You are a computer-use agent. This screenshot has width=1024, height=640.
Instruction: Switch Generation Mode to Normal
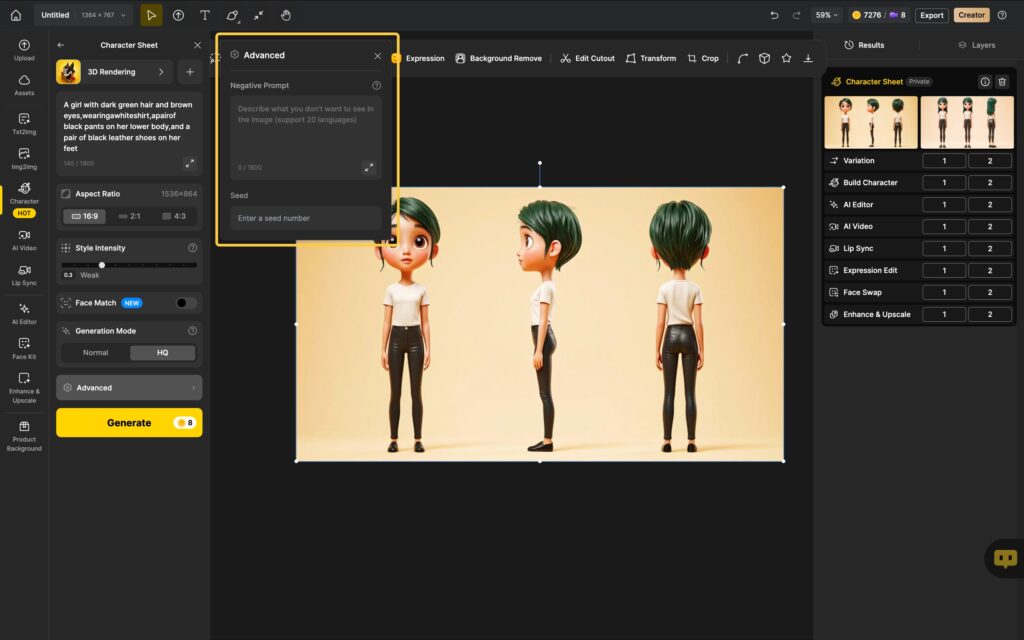pyautogui.click(x=95, y=353)
